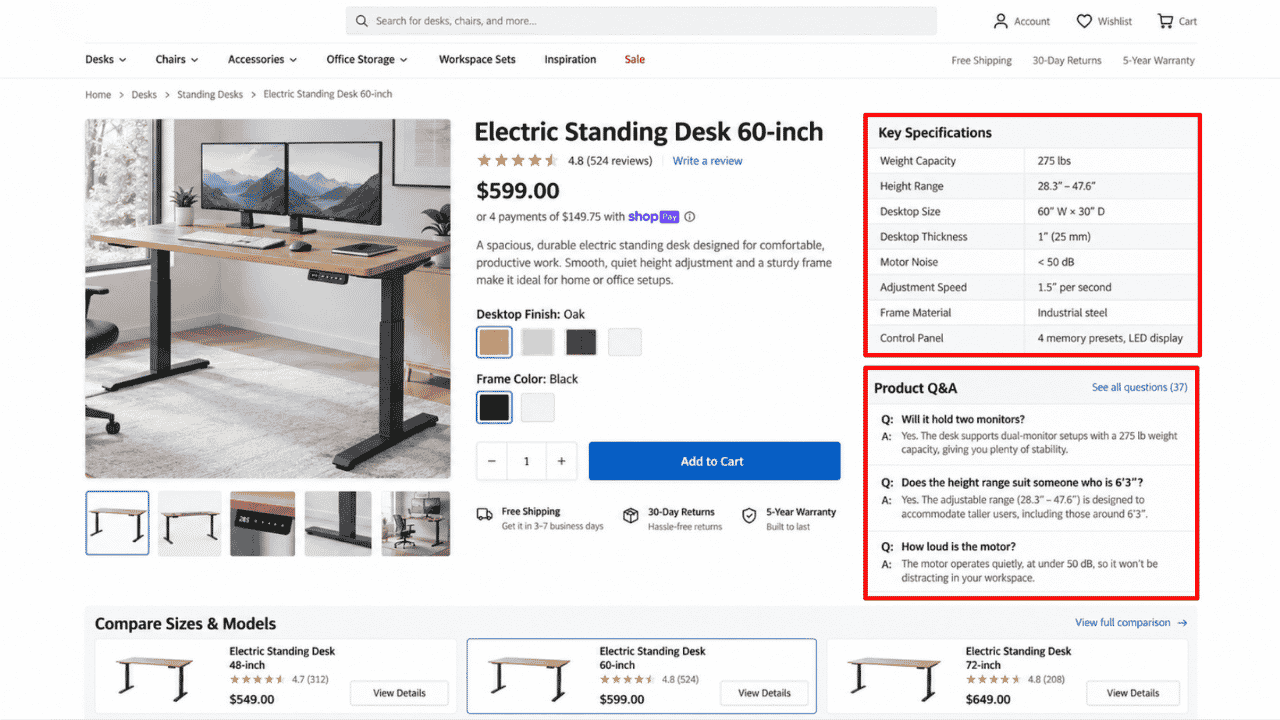Open the Wishlist heart icon
The width and height of the screenshot is (1280, 720).
tap(1084, 21)
